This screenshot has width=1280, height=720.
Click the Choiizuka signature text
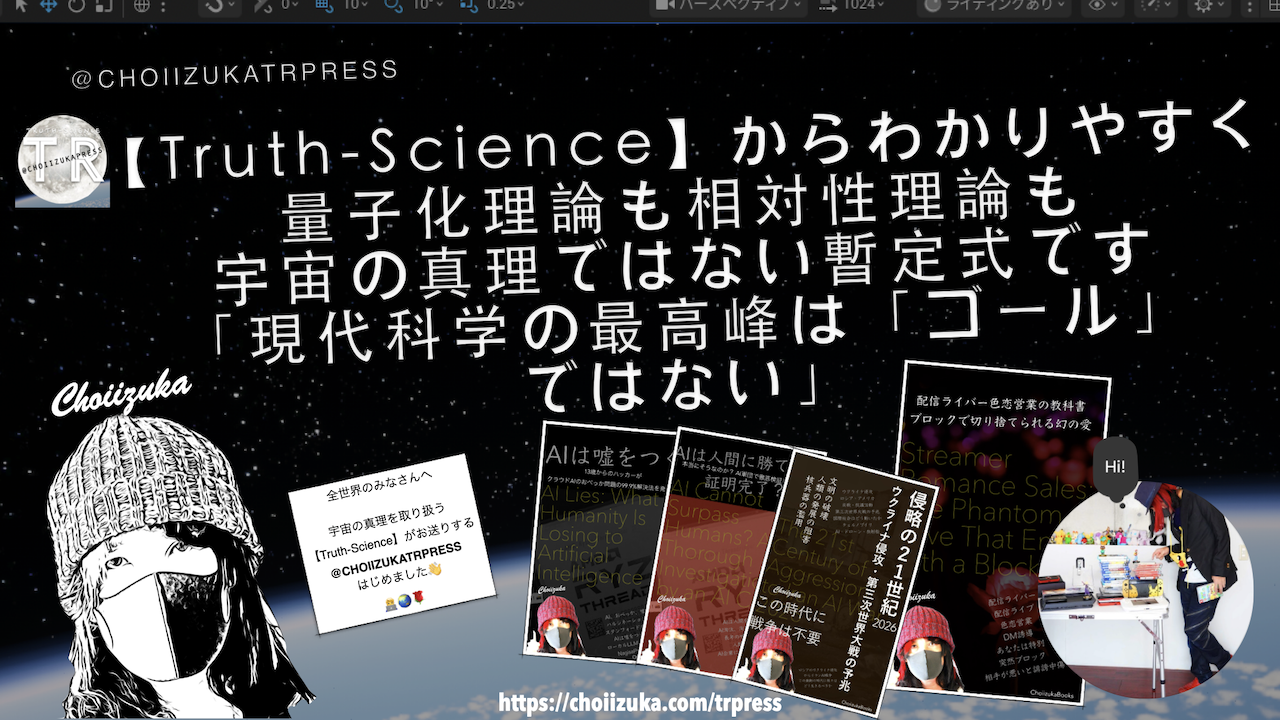pyautogui.click(x=121, y=394)
